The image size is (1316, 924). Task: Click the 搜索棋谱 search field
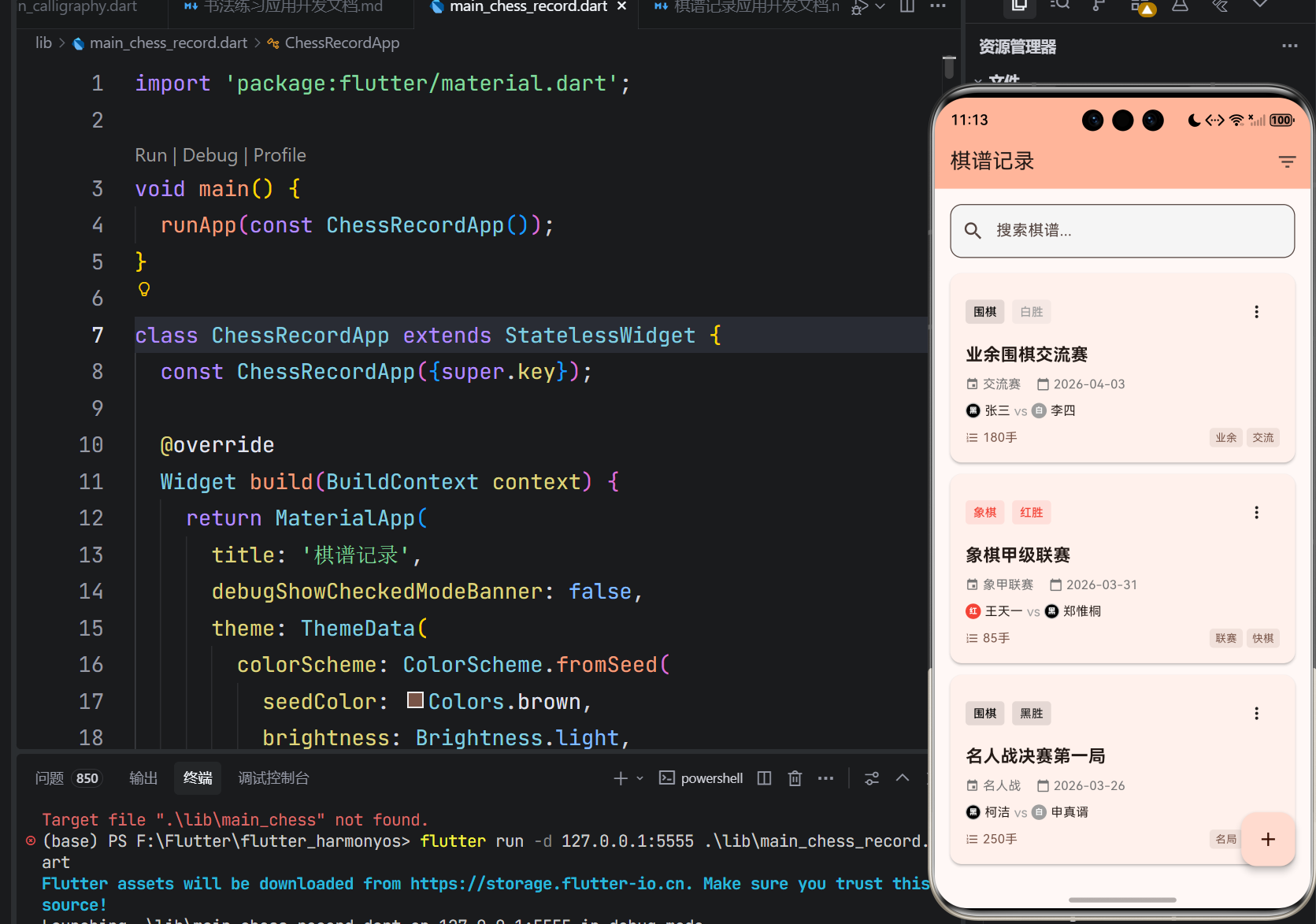tap(1122, 231)
